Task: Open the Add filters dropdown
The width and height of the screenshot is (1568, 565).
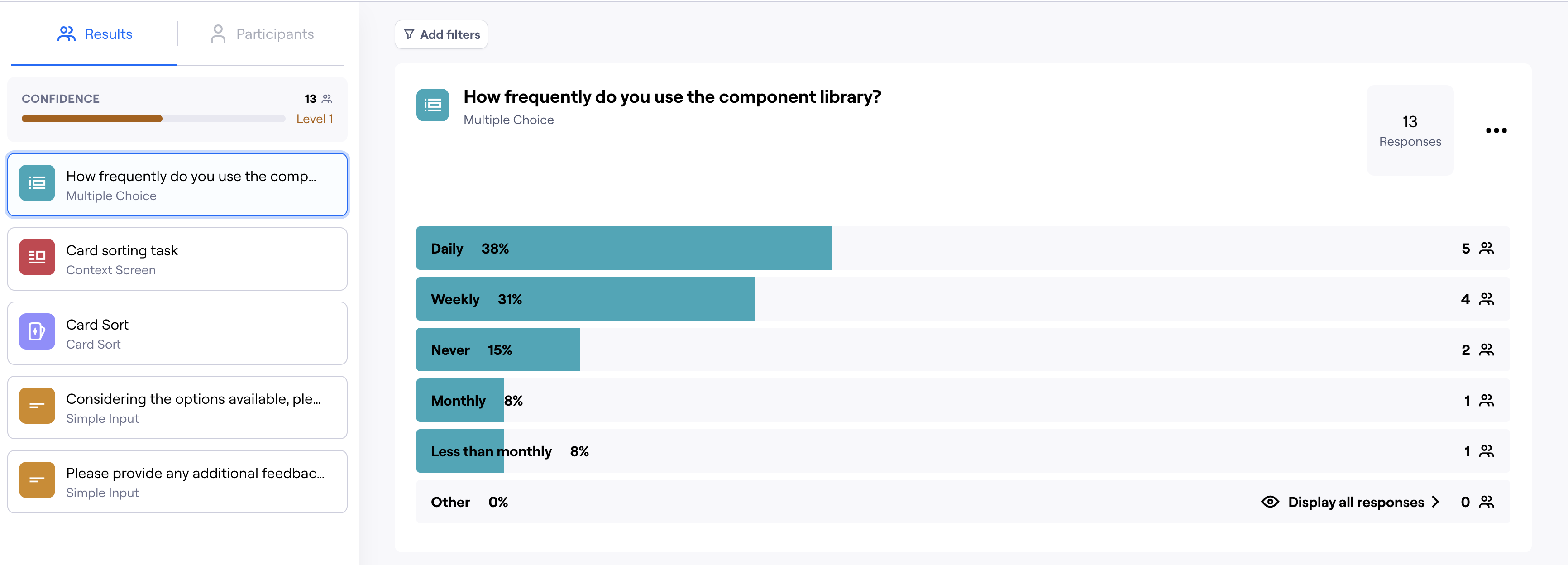Action: [441, 35]
